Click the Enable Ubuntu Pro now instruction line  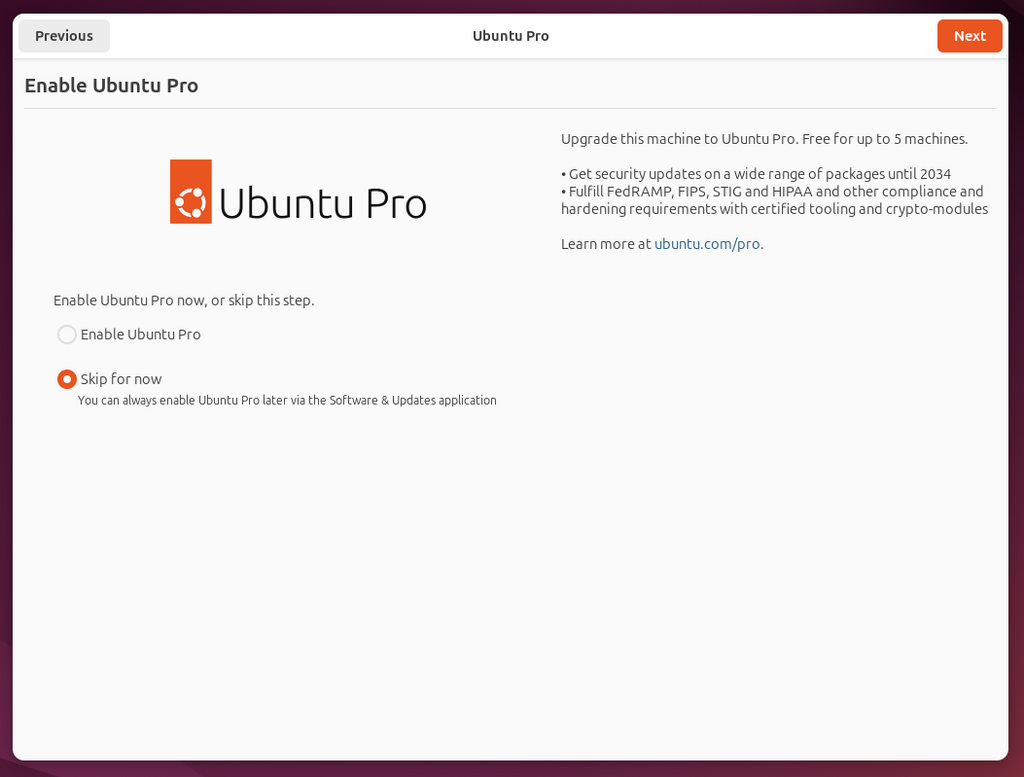pyautogui.click(x=184, y=299)
